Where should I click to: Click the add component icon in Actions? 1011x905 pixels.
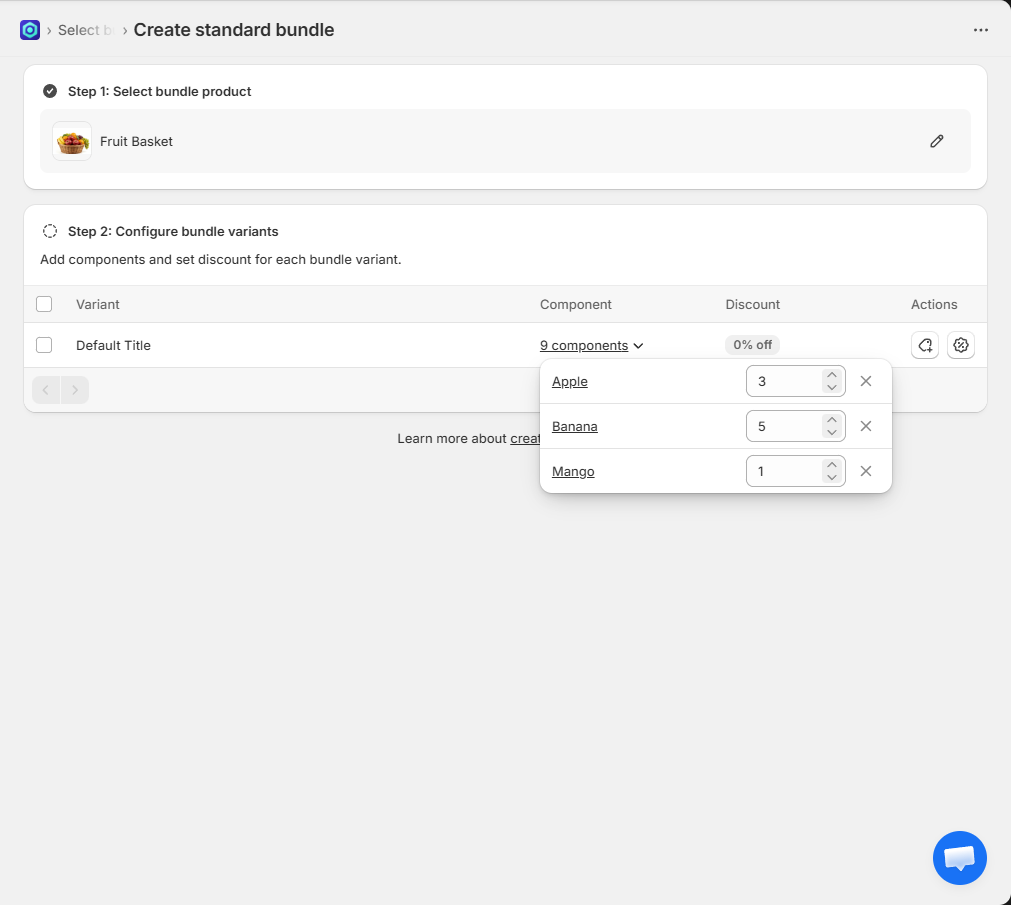pyautogui.click(x=925, y=345)
